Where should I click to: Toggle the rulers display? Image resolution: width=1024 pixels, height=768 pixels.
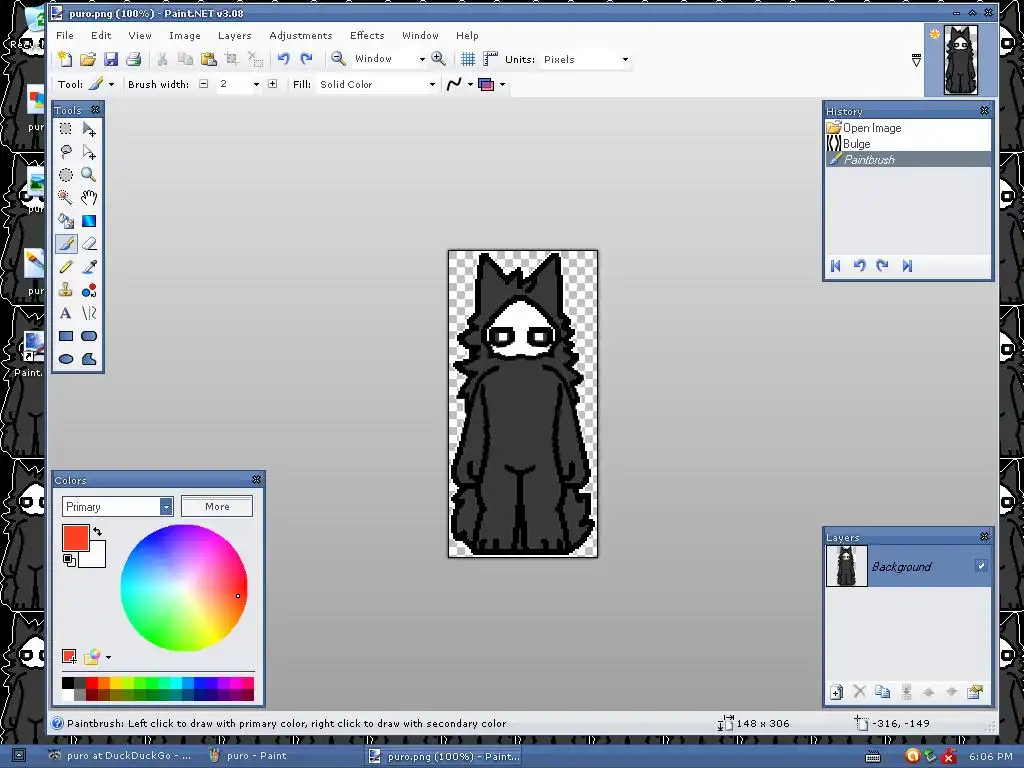[490, 59]
